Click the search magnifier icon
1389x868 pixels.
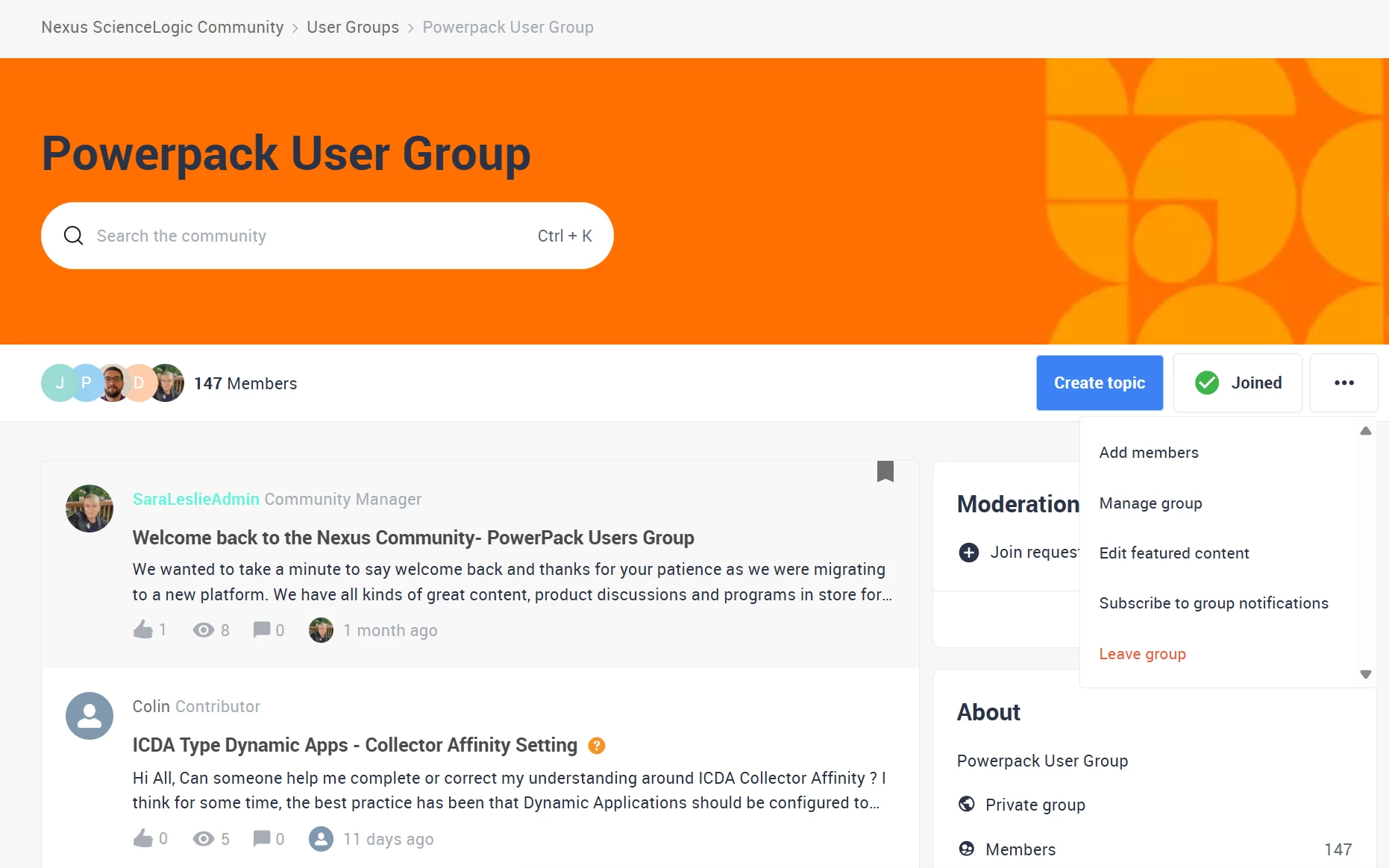coord(74,236)
